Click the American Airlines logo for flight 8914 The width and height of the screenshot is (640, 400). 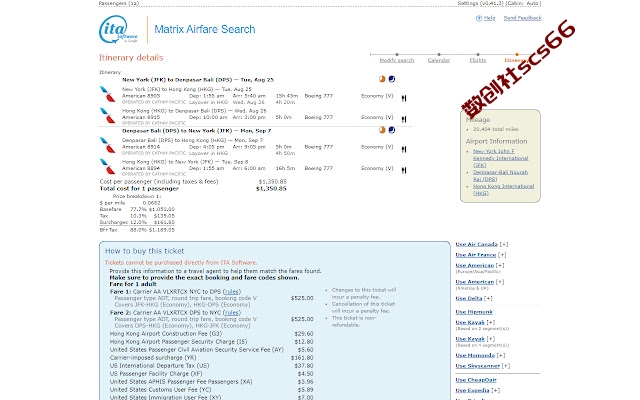(x=107, y=145)
